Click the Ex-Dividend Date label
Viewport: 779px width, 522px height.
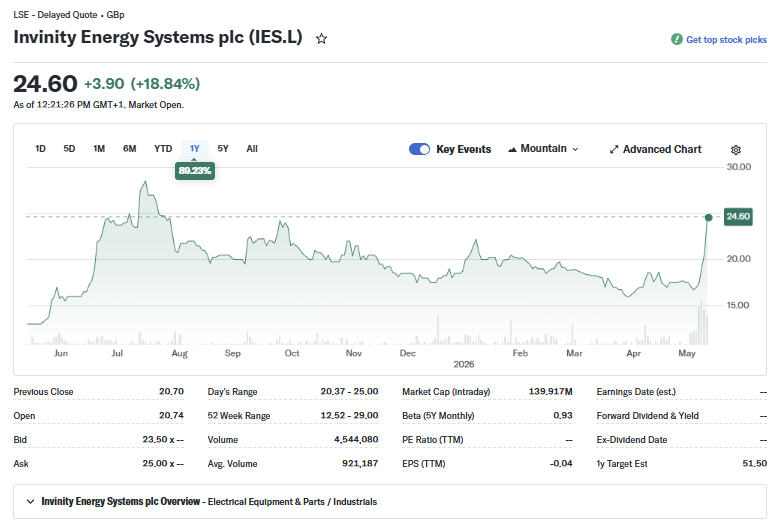click(x=631, y=440)
